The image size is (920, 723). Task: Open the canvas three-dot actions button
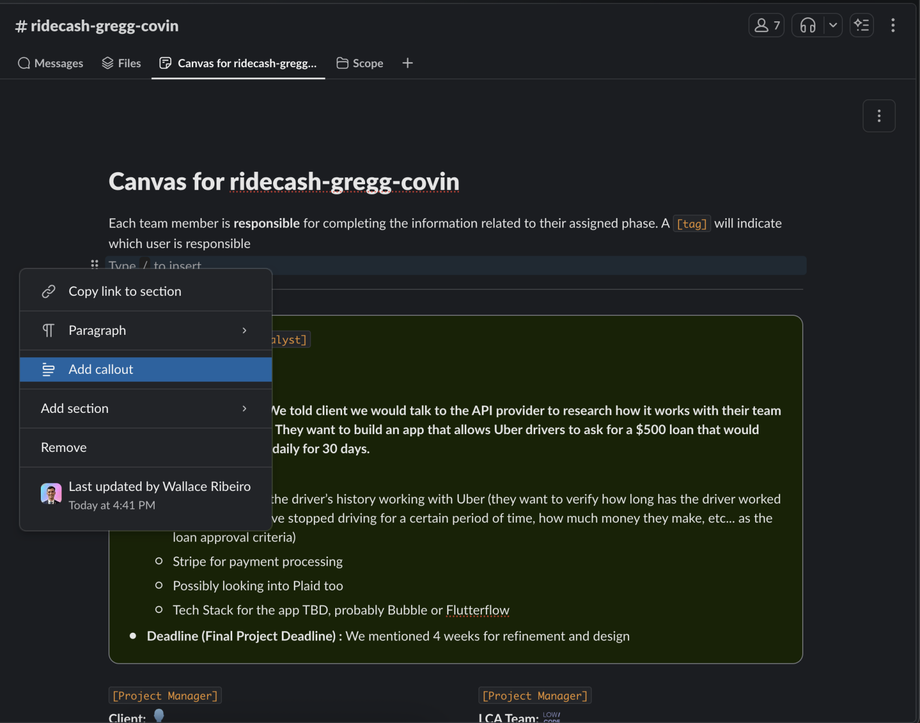(x=879, y=116)
